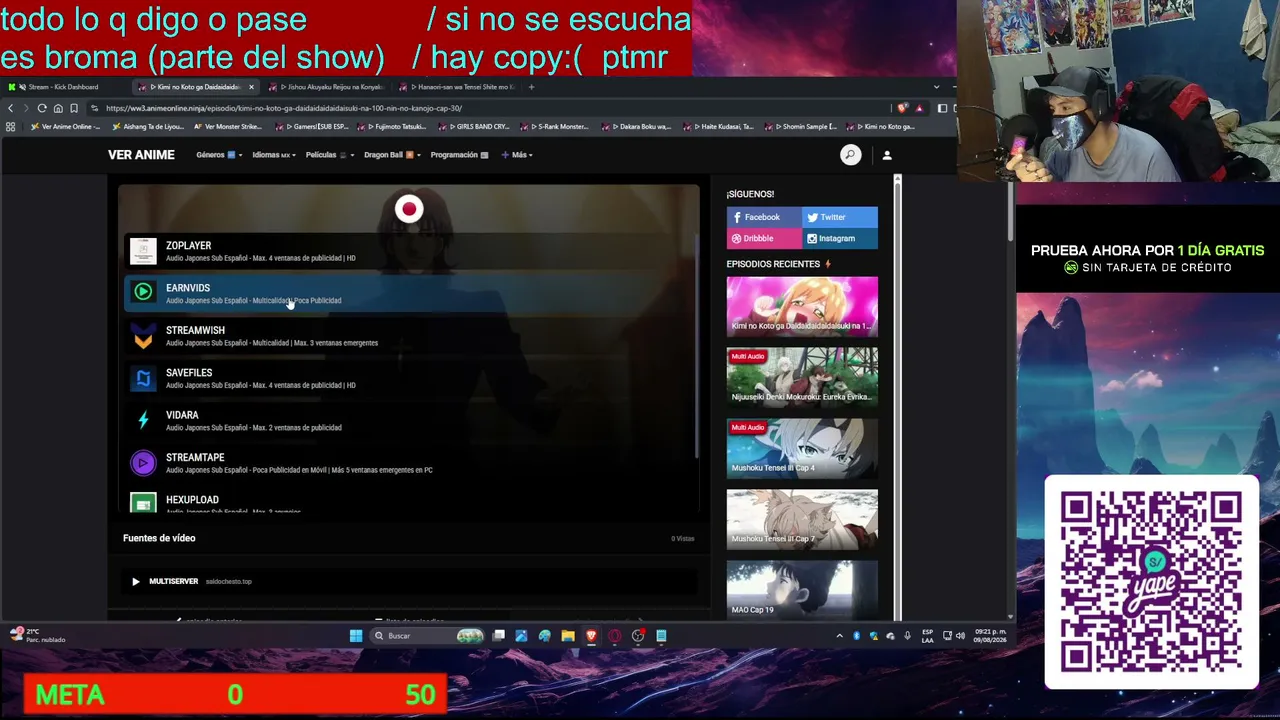Expand the Más dropdown menu

517,155
